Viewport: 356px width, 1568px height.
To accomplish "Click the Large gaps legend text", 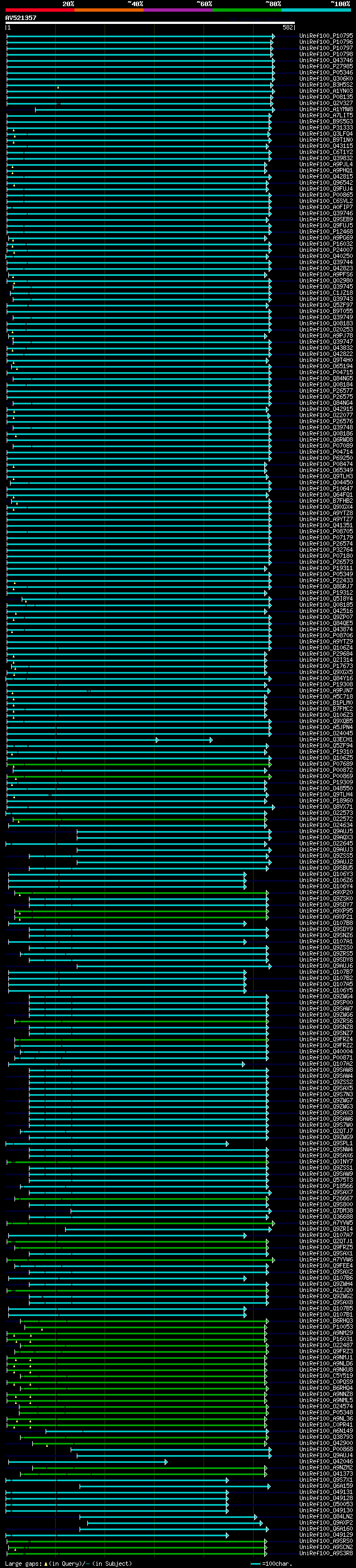I will (68, 1564).
